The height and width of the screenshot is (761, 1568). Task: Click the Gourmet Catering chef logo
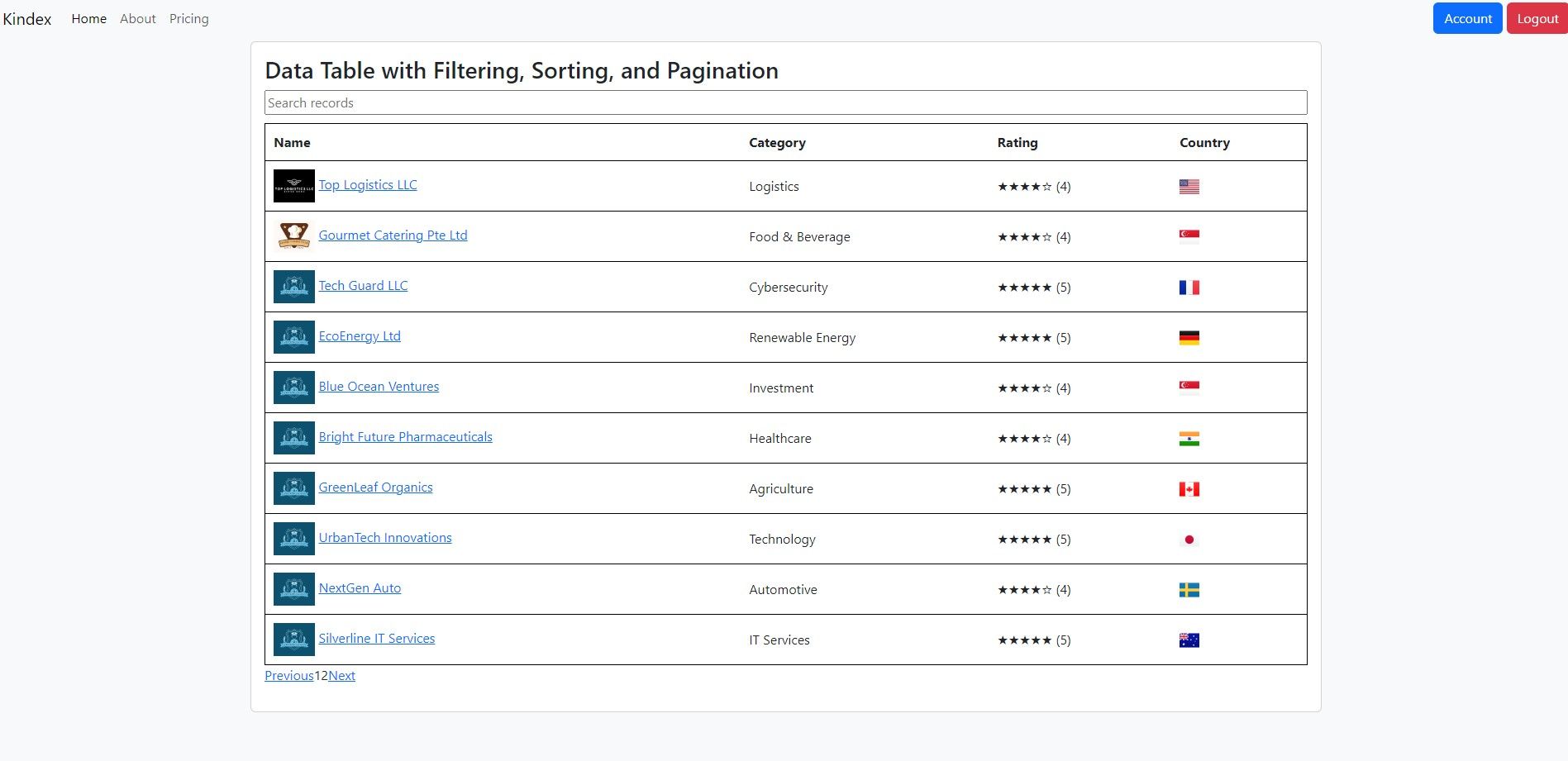pos(294,236)
